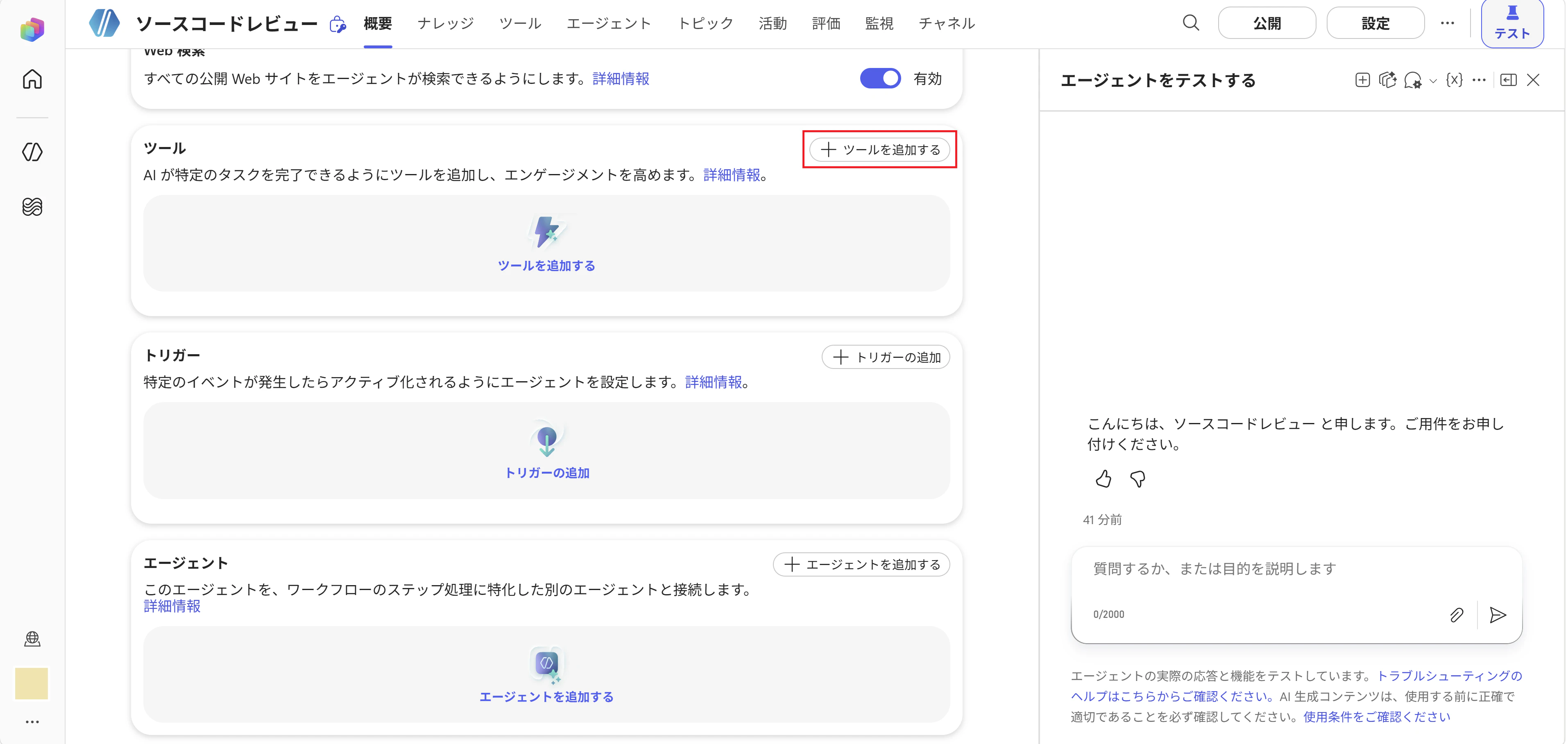Open the top bar more options ellipsis
1568x744 pixels.
click(x=1447, y=23)
